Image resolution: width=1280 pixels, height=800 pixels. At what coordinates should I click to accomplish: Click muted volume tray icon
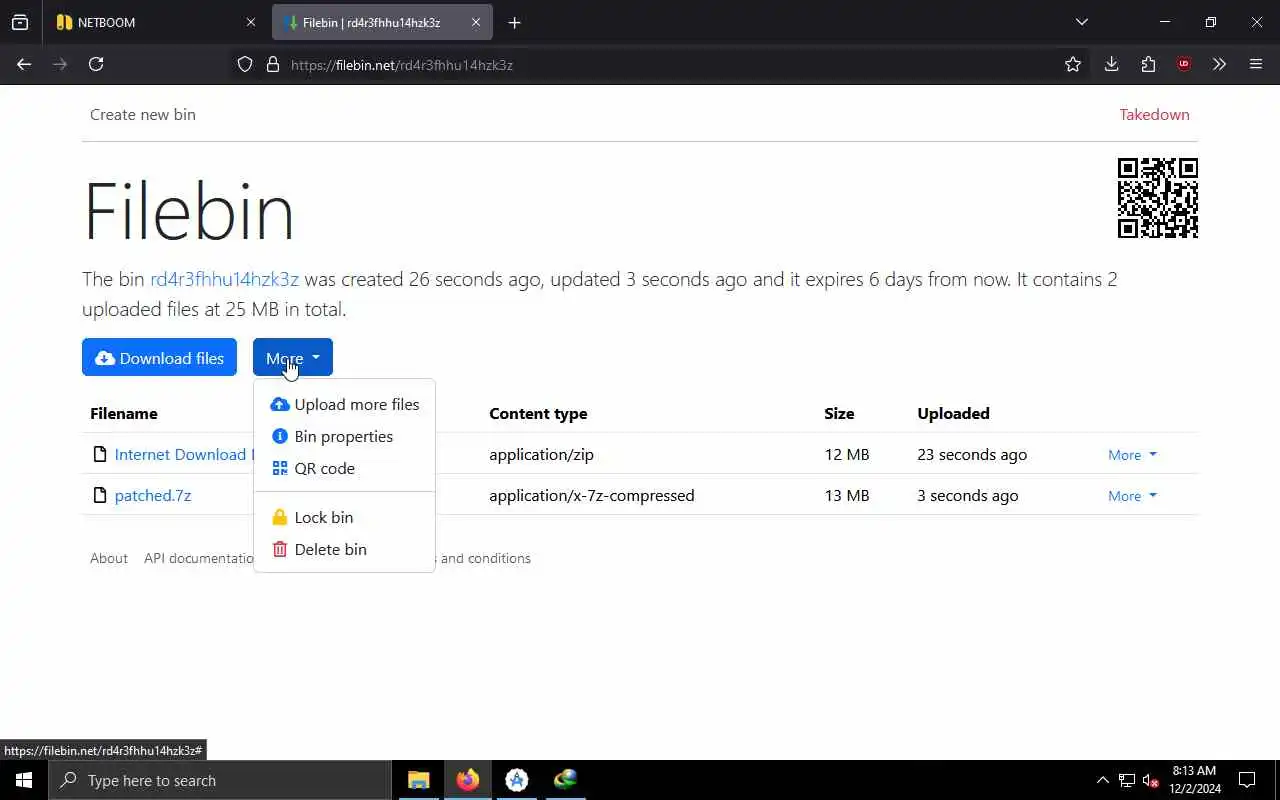point(1151,780)
